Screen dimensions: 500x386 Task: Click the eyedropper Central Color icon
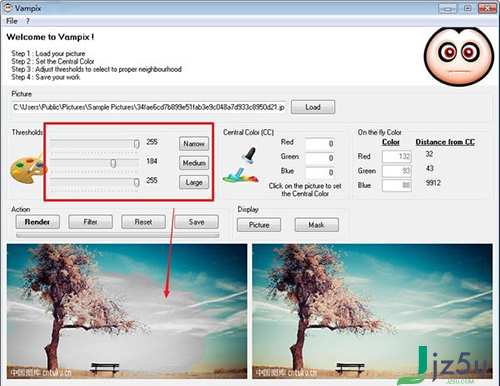click(241, 166)
